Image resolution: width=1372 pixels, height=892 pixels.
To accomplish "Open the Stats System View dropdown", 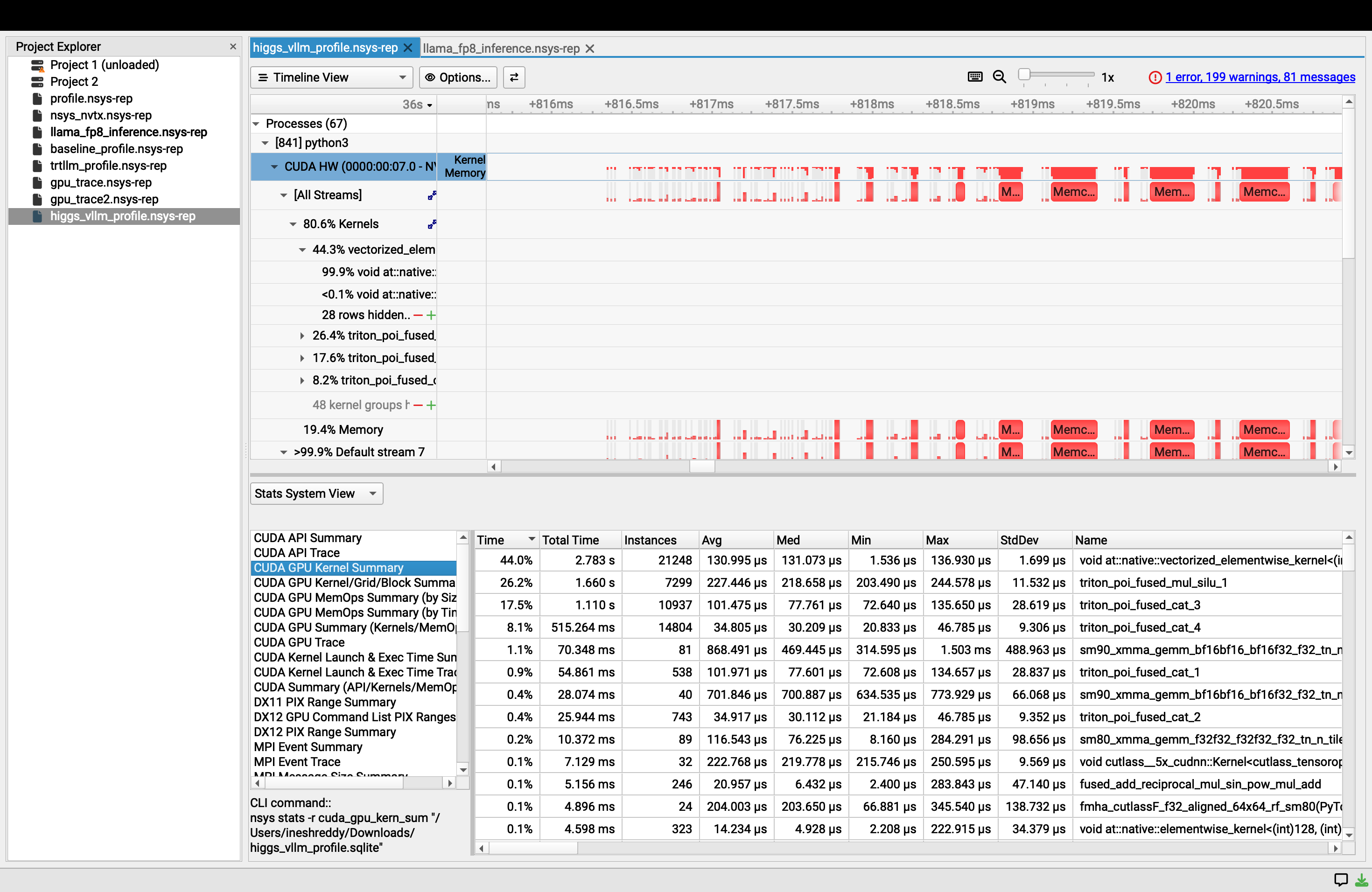I will [316, 493].
